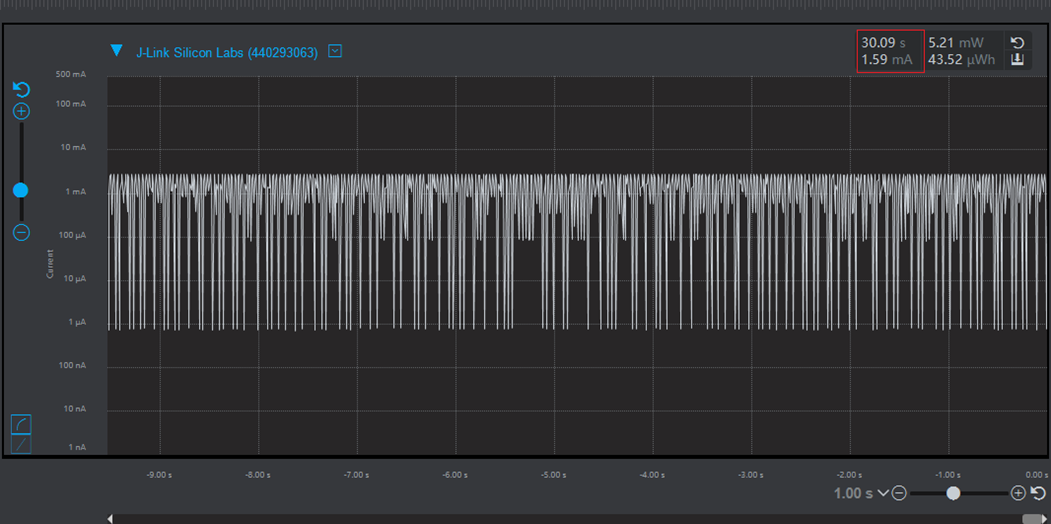Click the -8.00 s time label
The image size is (1051, 524).
(258, 475)
